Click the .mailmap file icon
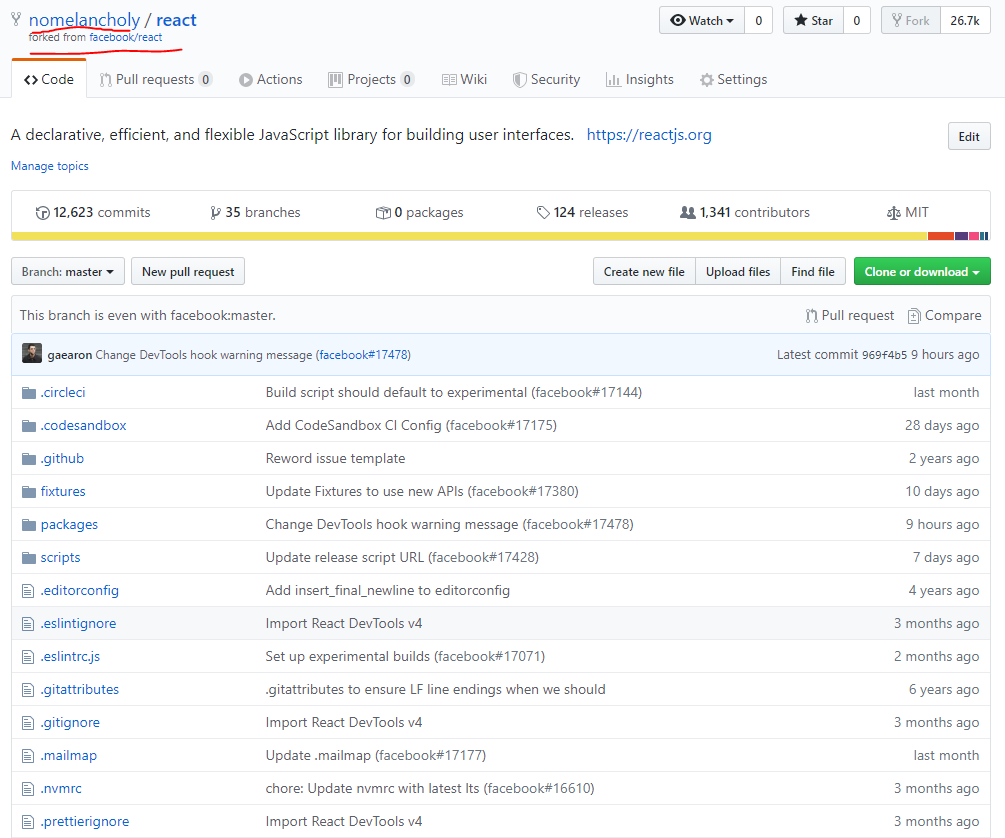The height and width of the screenshot is (838, 1005). 28,756
